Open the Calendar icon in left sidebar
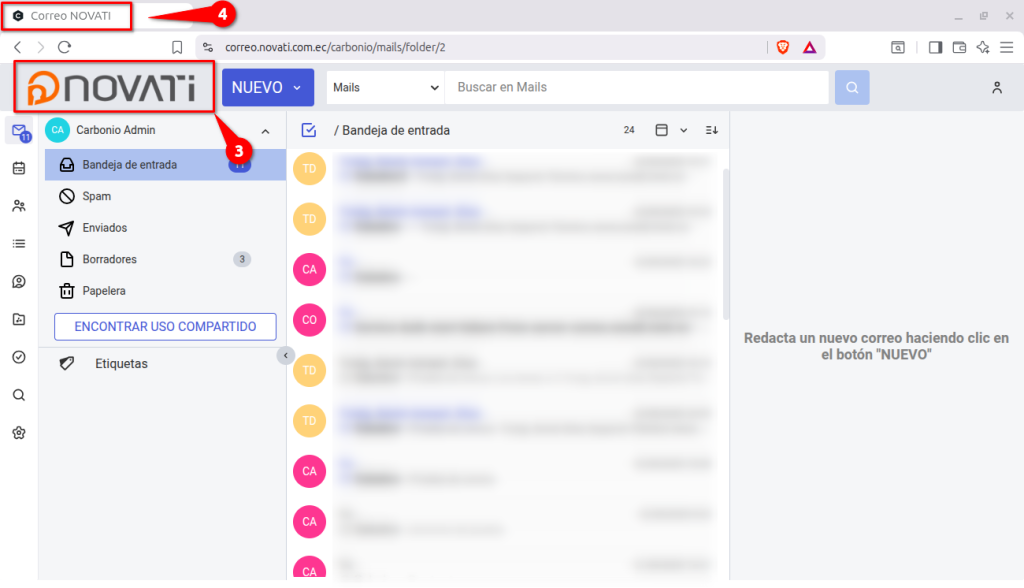 [x=18, y=168]
